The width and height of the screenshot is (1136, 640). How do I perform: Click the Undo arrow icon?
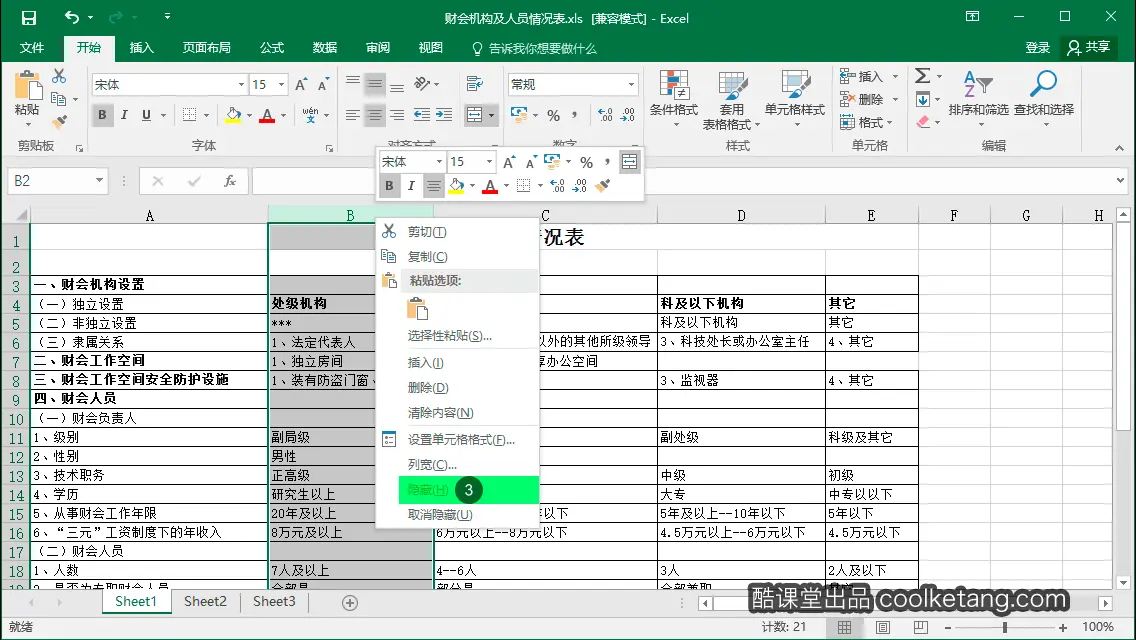71,17
